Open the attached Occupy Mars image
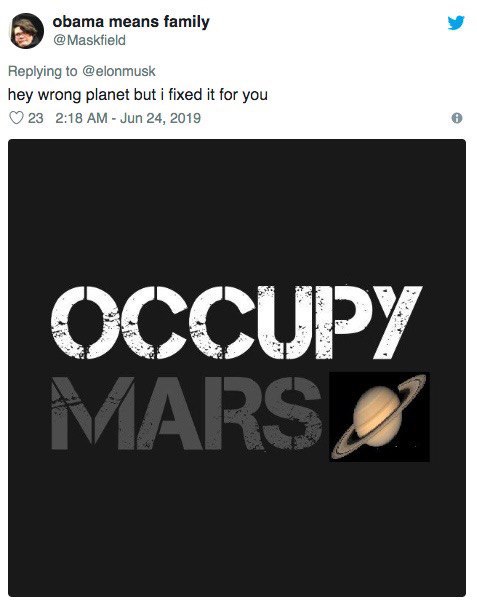Viewport: 477px width, 607px height. click(237, 368)
